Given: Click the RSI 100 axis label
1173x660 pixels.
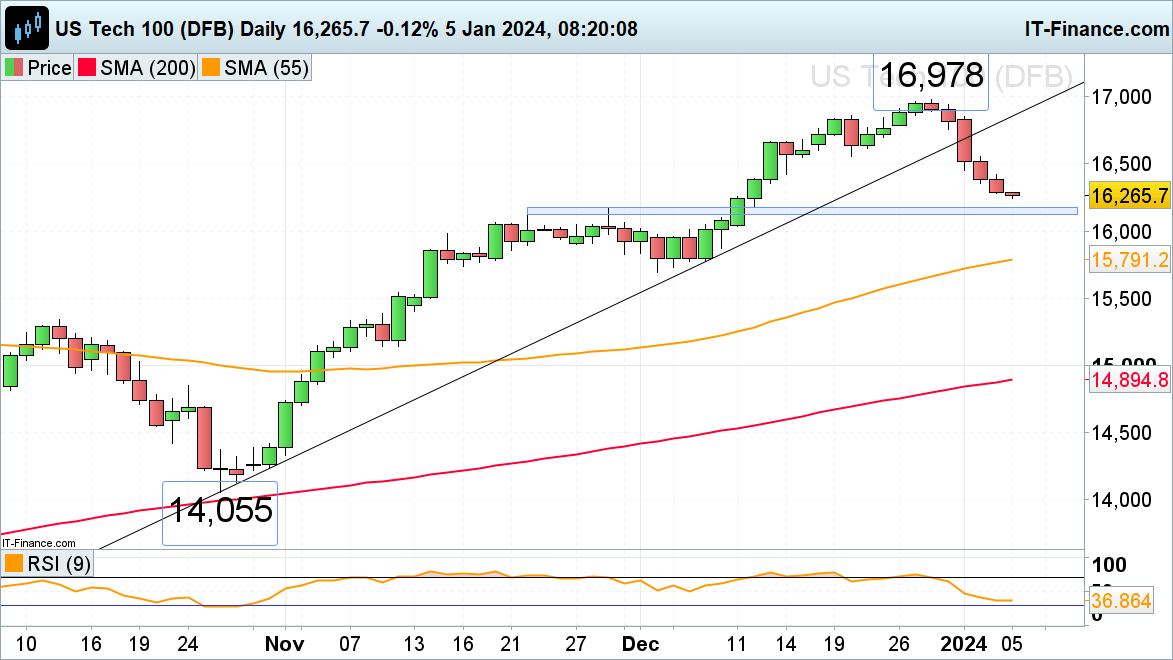Looking at the screenshot, I should point(1109,565).
